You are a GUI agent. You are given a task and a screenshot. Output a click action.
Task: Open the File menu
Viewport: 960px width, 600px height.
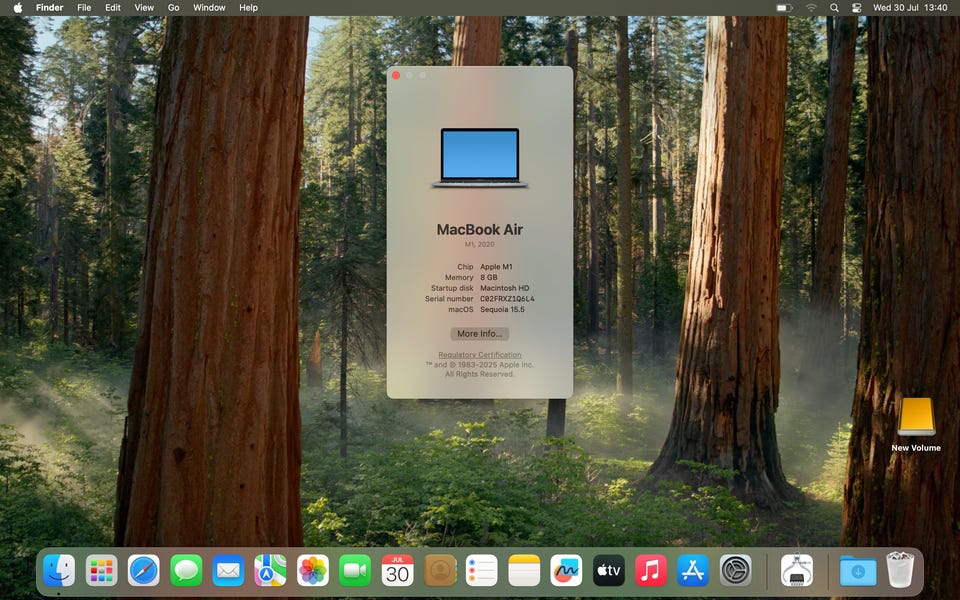coord(84,8)
